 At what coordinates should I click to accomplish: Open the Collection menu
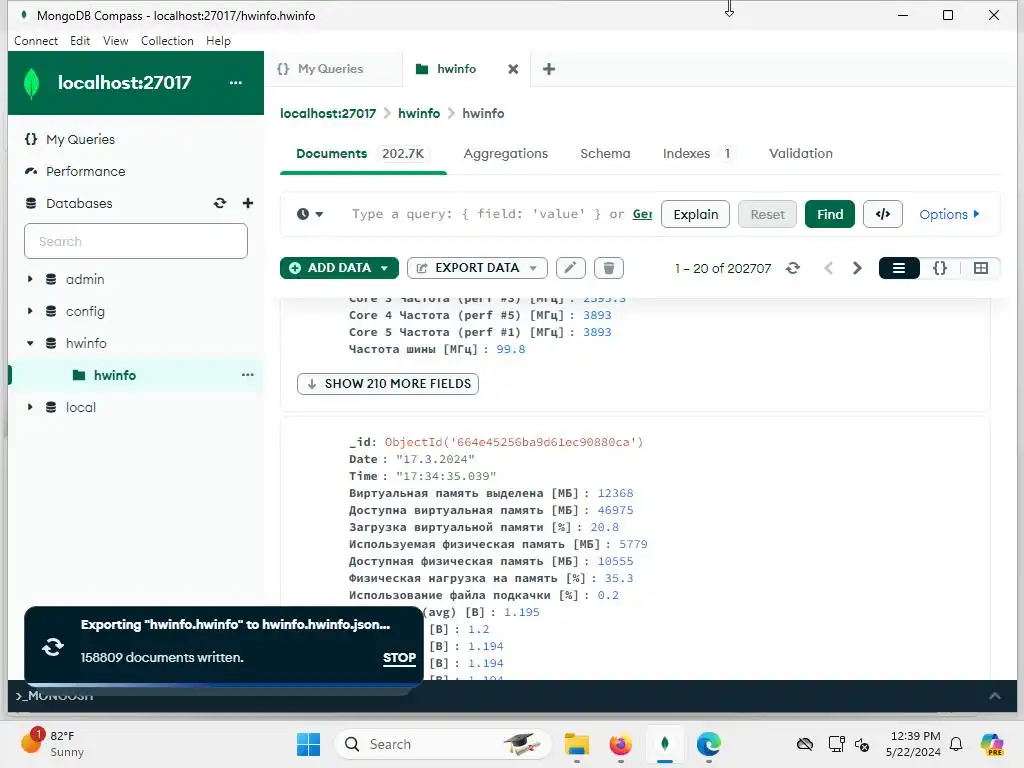click(x=167, y=40)
